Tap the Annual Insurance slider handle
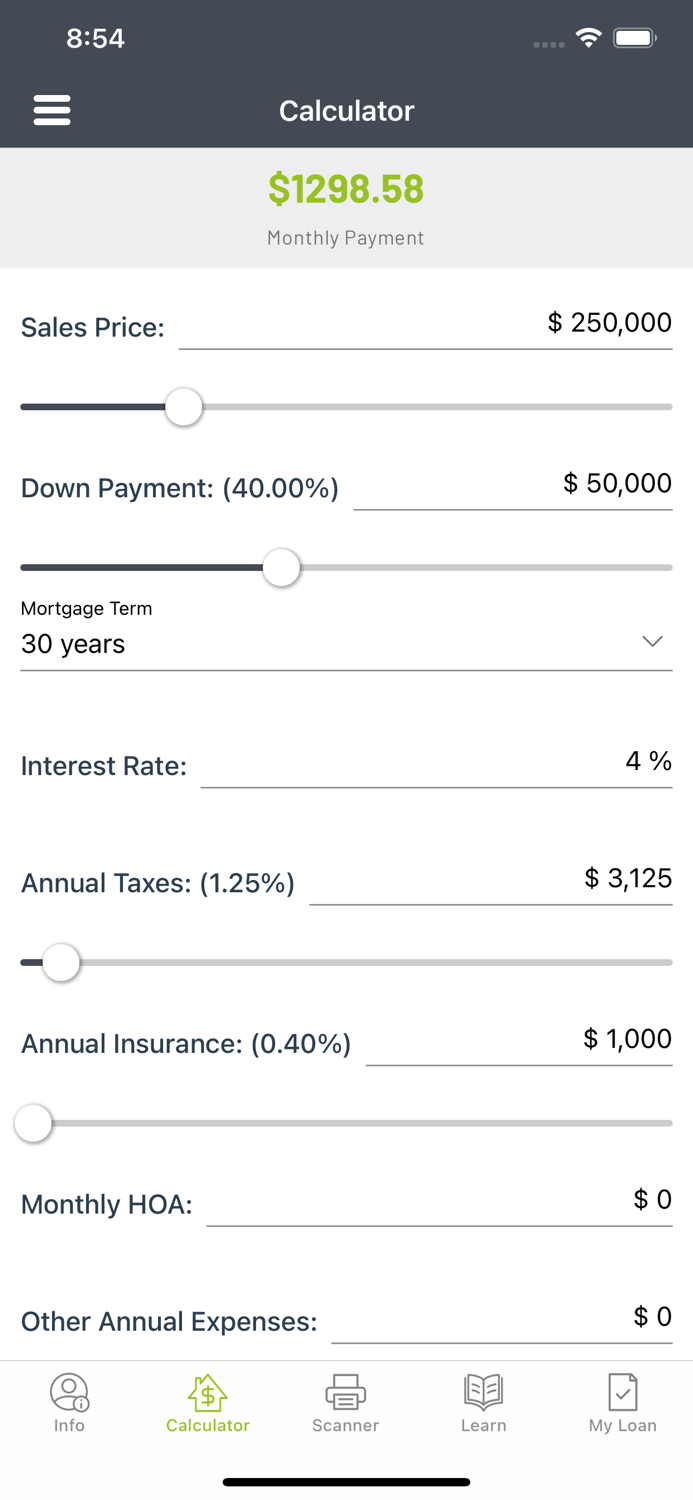 [33, 1123]
